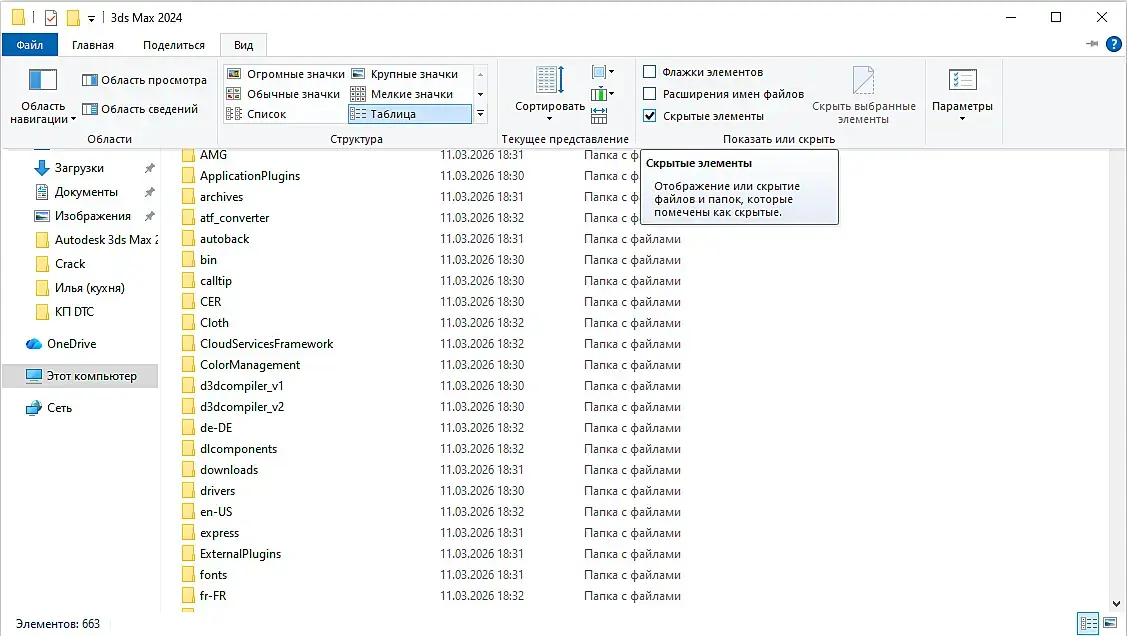Open the Файл tab
The width and height of the screenshot is (1127, 636).
pyautogui.click(x=29, y=45)
